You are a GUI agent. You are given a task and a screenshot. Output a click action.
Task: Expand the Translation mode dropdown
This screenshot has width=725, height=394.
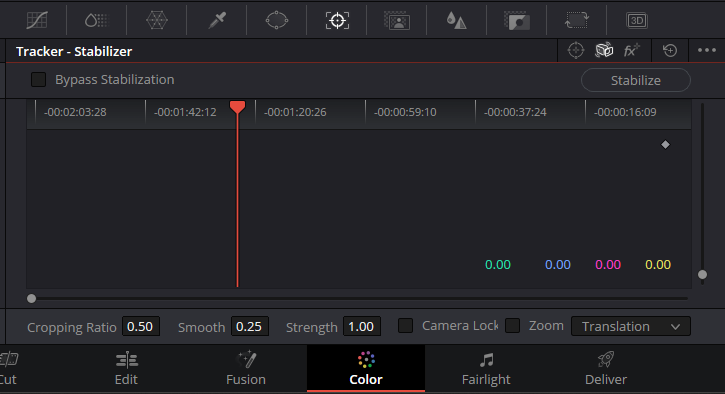pos(631,326)
